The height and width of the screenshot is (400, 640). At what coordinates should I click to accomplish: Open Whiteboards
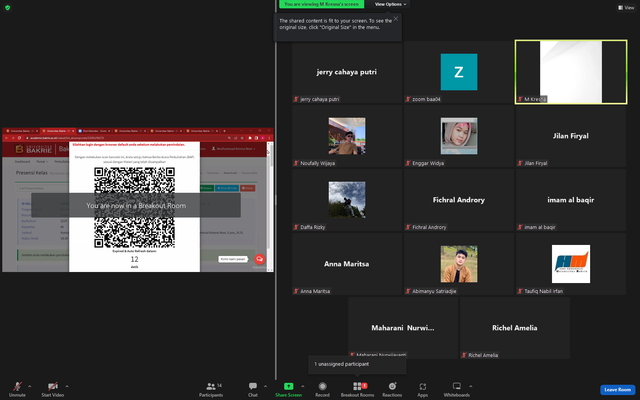[457, 389]
